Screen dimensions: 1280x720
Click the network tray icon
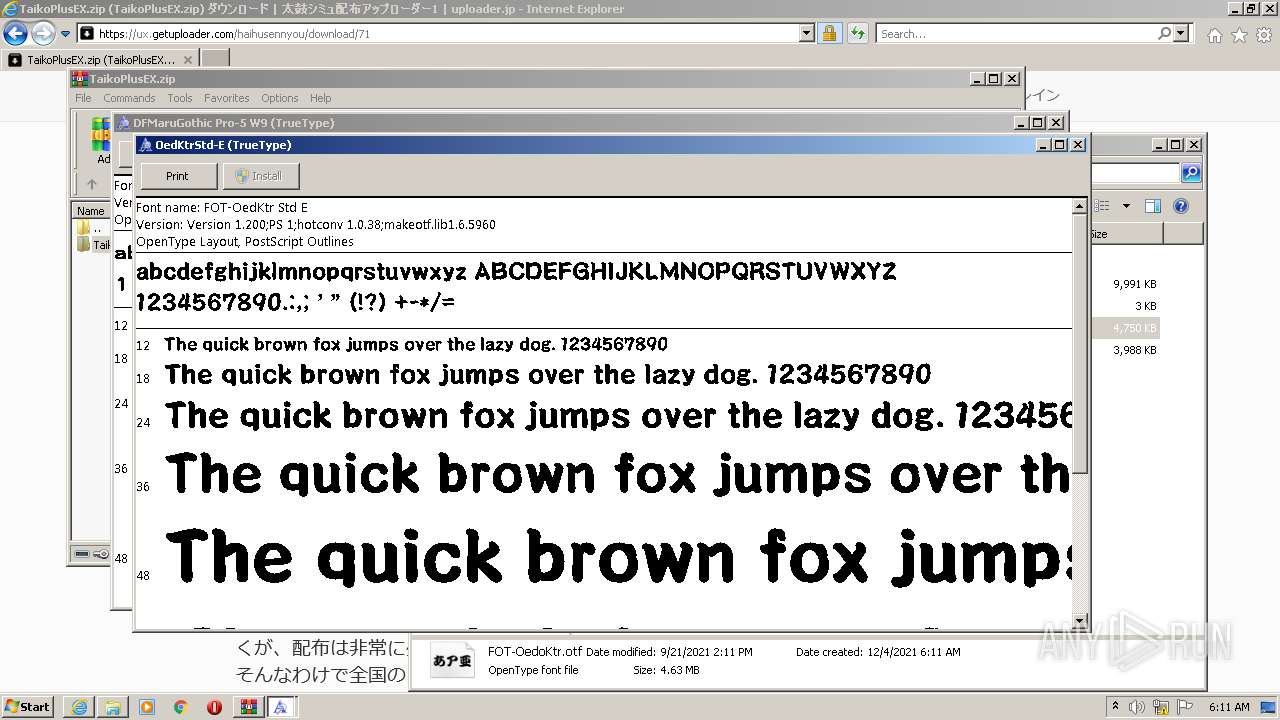coord(1163,706)
